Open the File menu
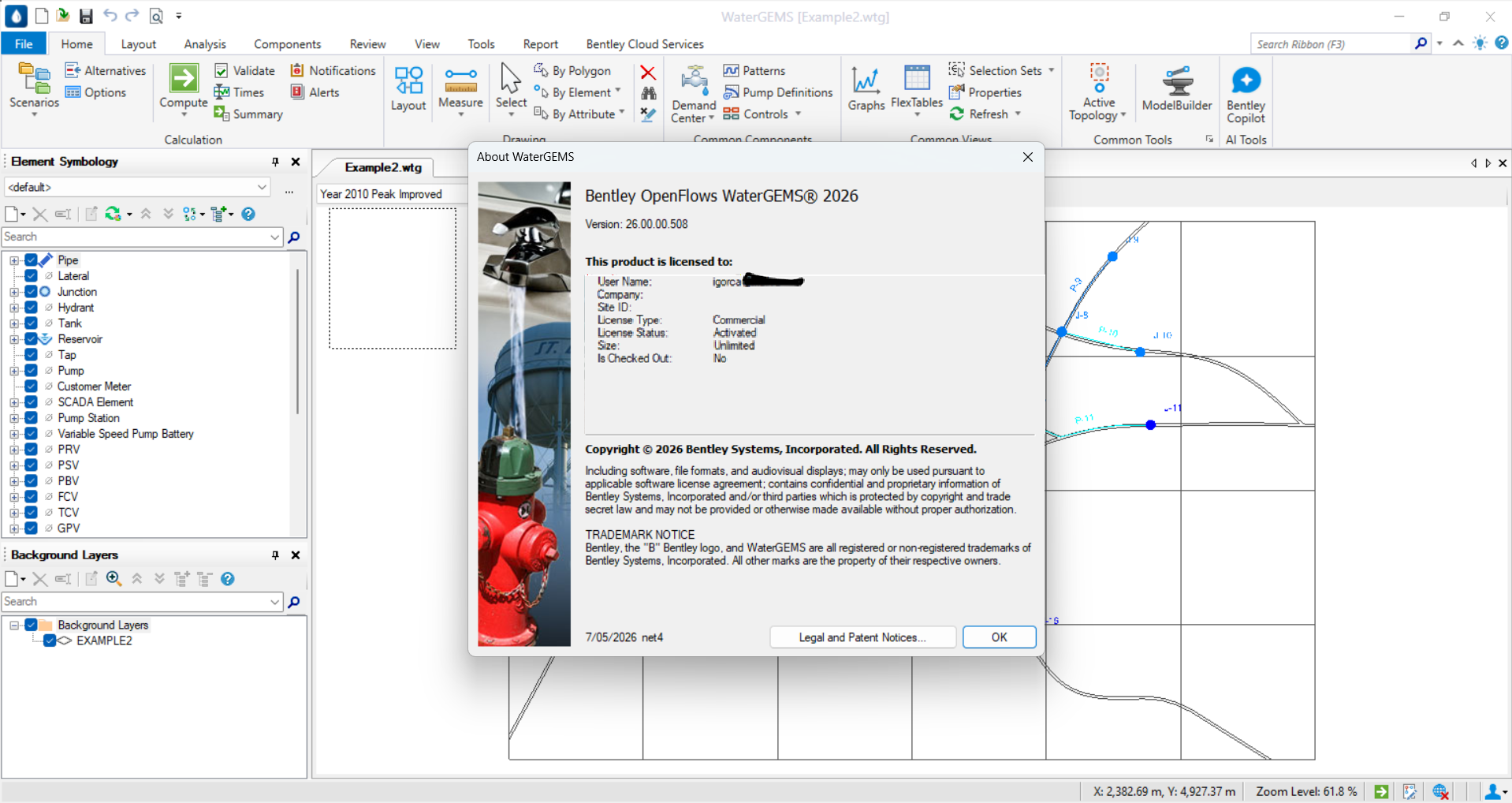The height and width of the screenshot is (803, 1512). pos(24,44)
